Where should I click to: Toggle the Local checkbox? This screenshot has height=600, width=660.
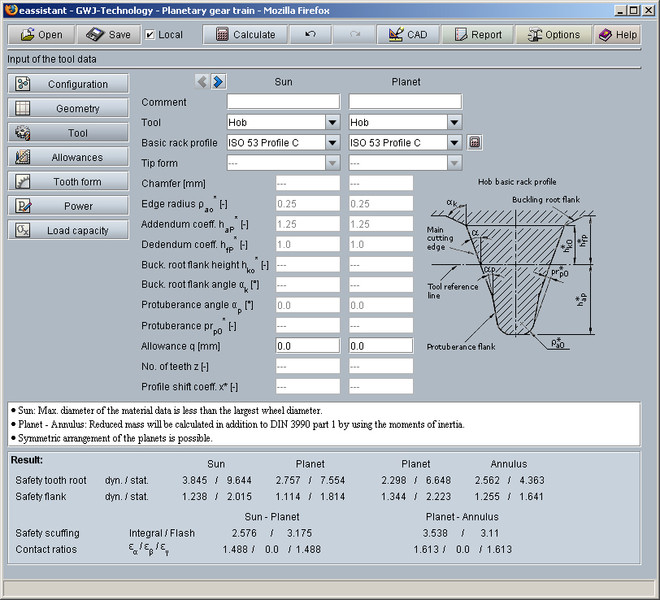[150, 34]
